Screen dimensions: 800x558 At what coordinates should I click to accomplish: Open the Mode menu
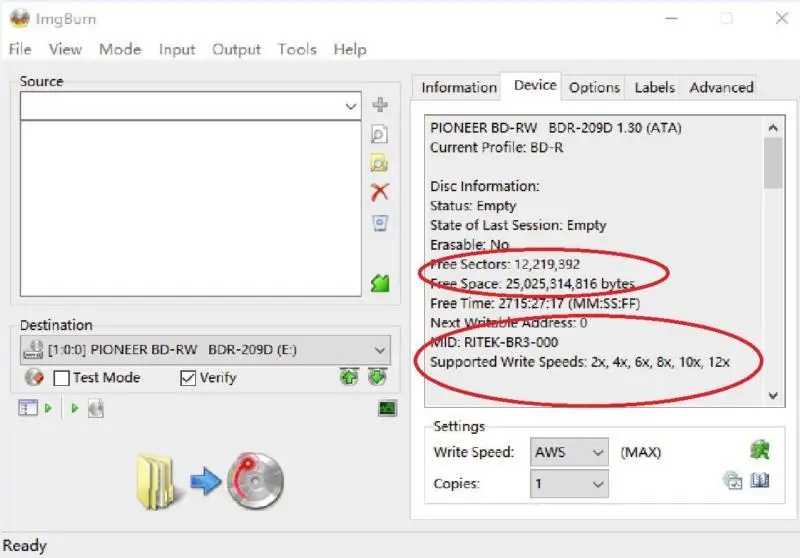120,49
